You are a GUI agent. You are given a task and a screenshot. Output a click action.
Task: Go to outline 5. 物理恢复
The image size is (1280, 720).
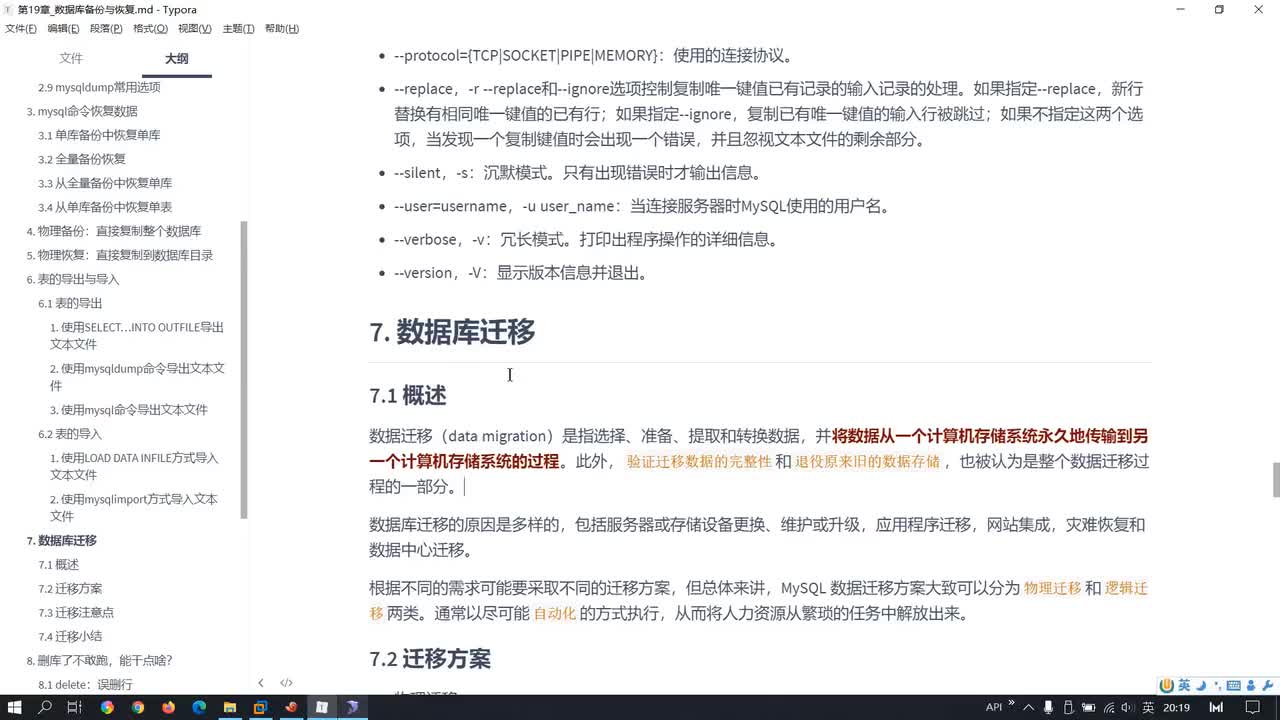[119, 255]
